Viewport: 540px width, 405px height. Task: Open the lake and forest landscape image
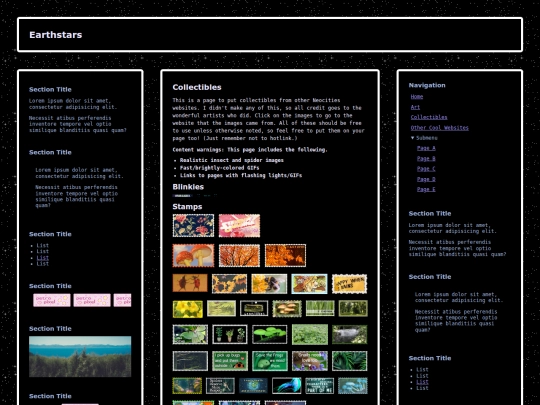tap(80, 356)
